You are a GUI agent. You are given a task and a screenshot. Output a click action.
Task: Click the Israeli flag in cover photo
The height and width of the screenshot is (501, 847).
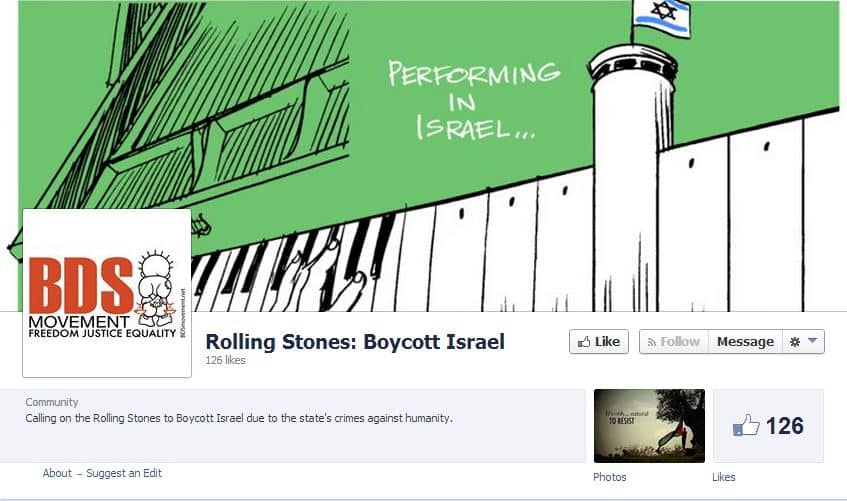tap(662, 17)
